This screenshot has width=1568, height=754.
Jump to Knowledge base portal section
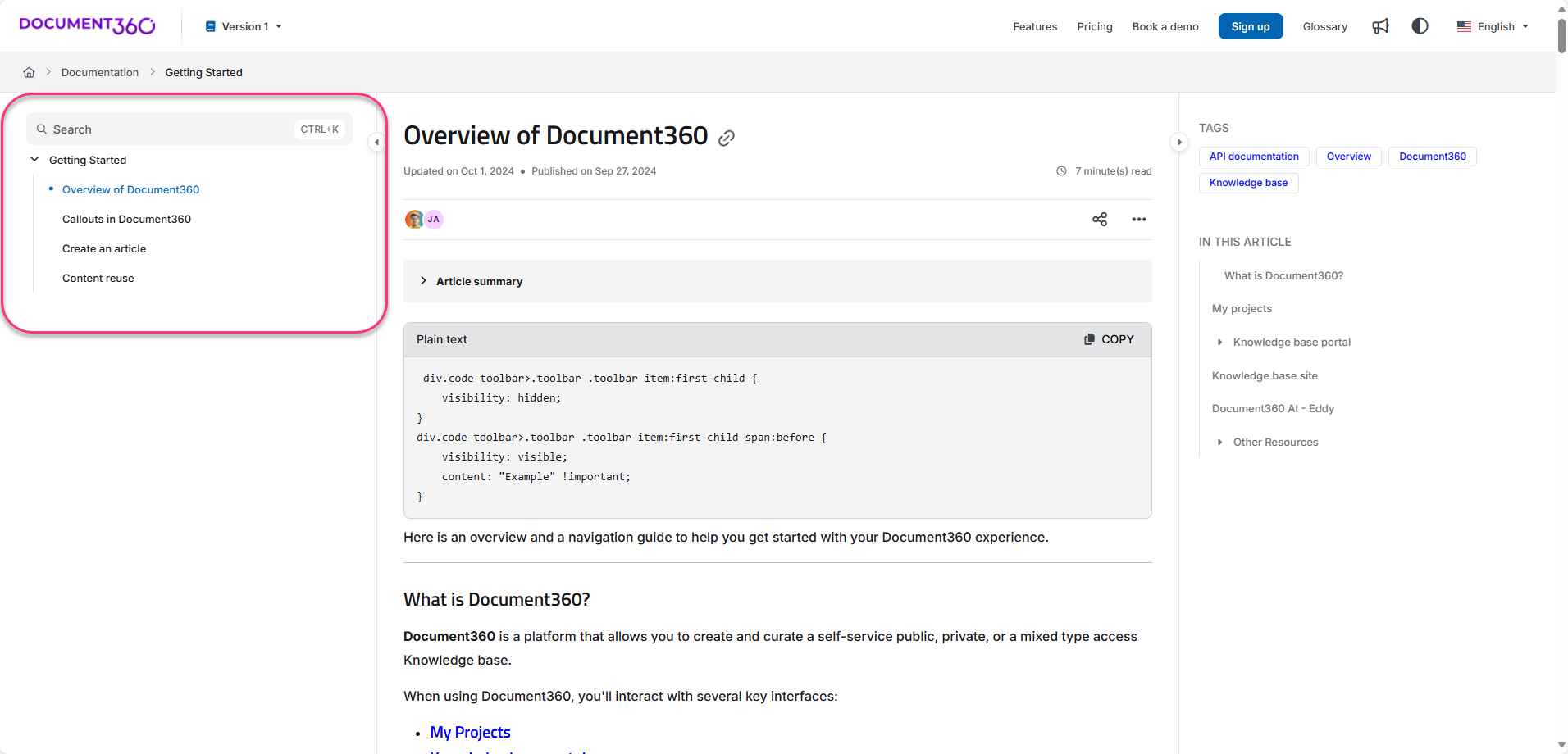(x=1292, y=342)
